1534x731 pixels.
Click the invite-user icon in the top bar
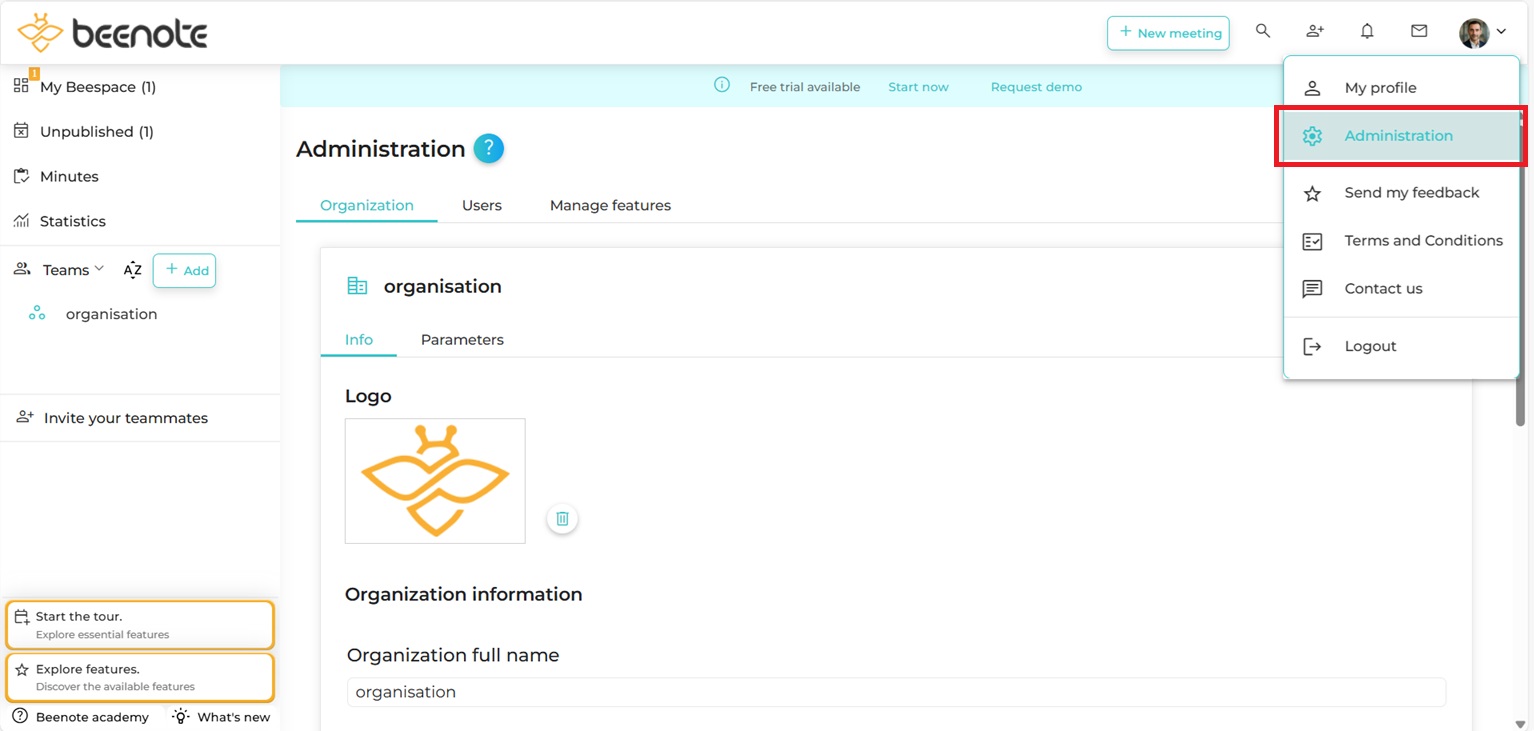(x=1315, y=31)
